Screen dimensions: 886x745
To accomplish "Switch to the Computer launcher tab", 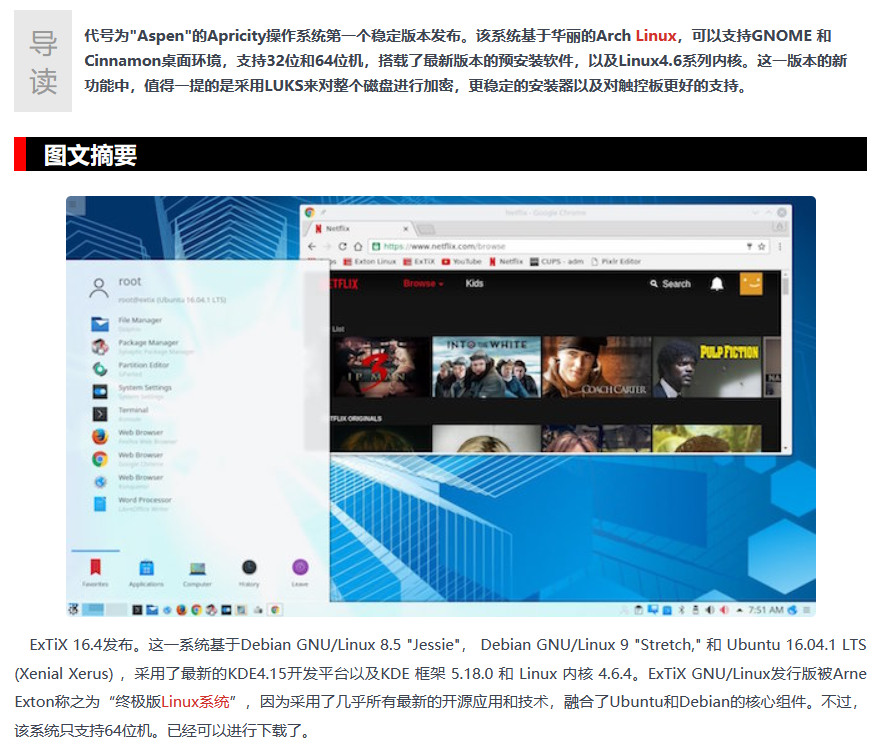I will click(197, 572).
